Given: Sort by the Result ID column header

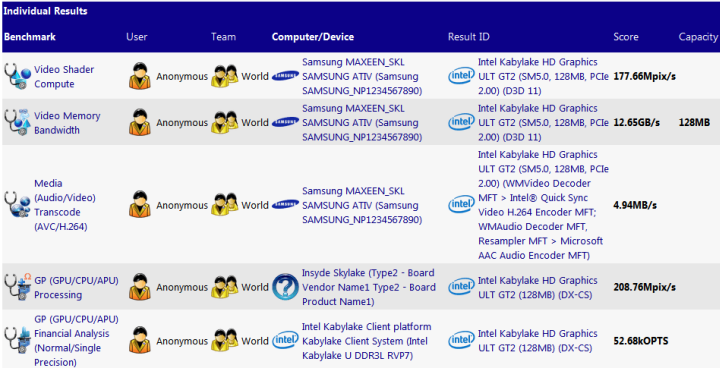Looking at the screenshot, I should coord(469,37).
